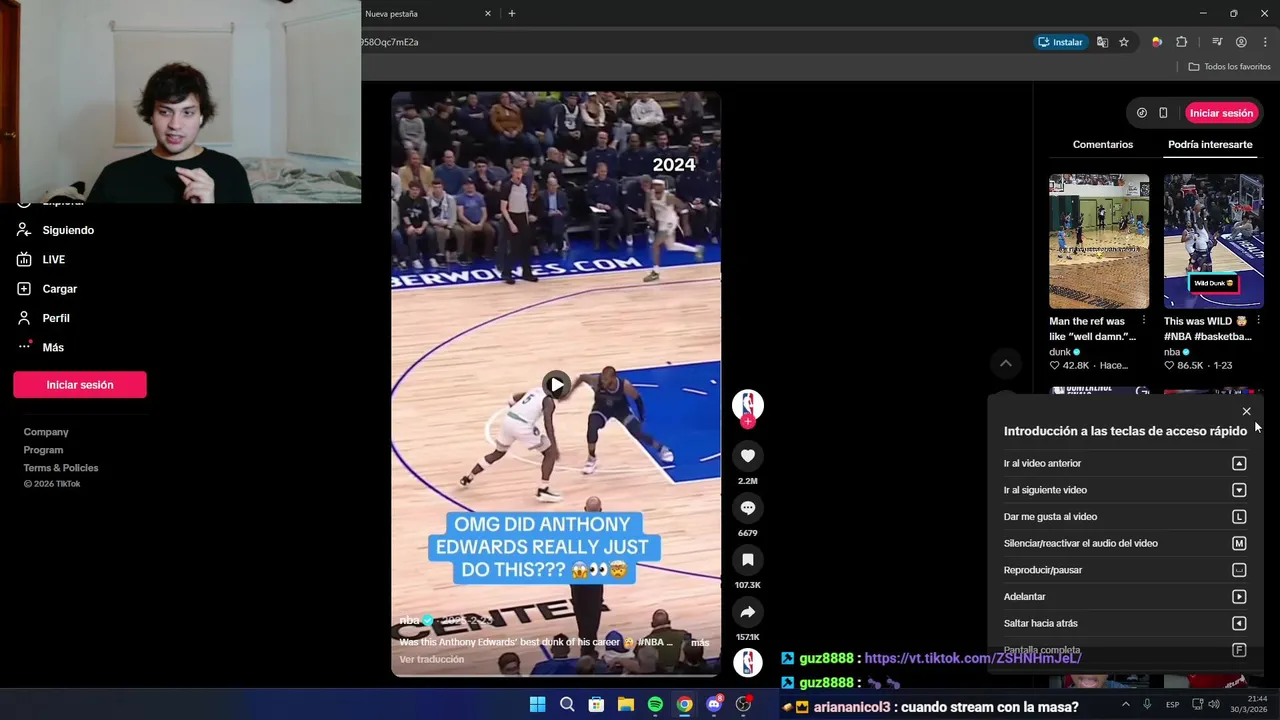Open Discord from the taskbar
1280x720 pixels.
(x=714, y=704)
